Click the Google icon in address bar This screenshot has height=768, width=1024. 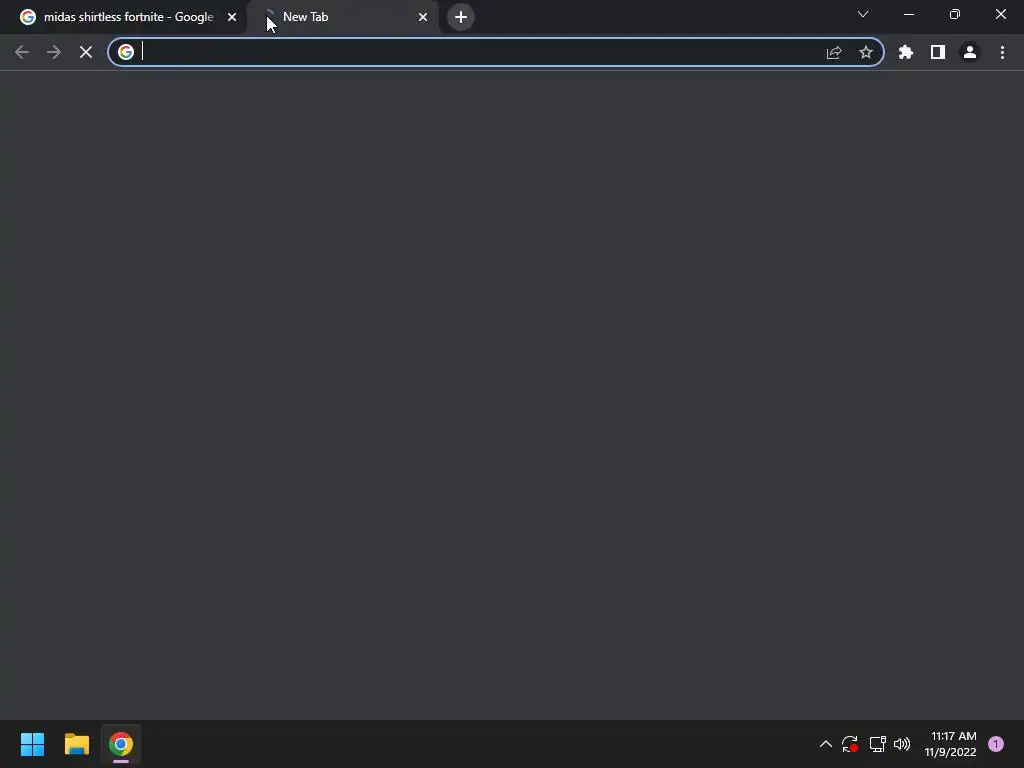pyautogui.click(x=126, y=52)
